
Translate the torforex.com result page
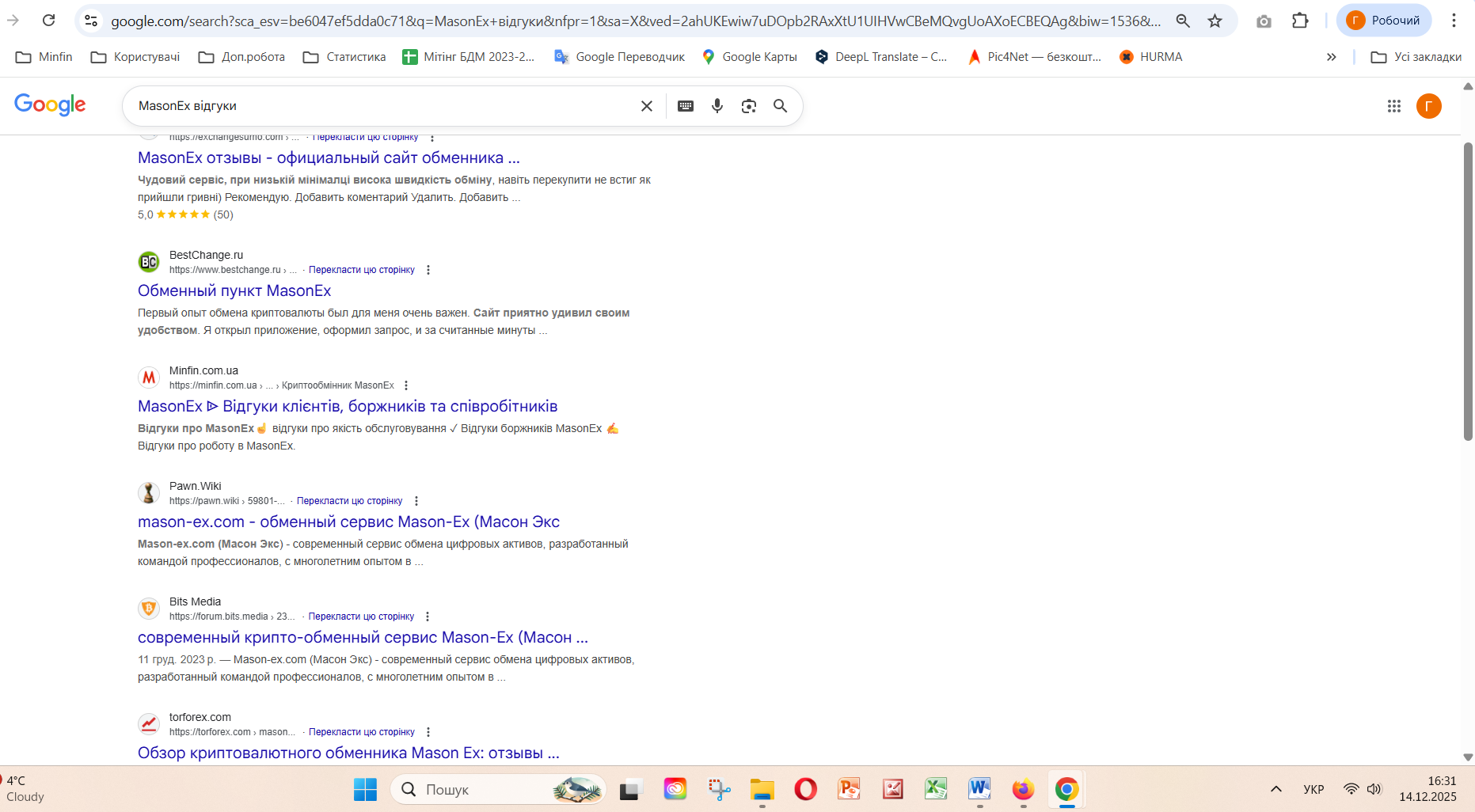point(362,732)
